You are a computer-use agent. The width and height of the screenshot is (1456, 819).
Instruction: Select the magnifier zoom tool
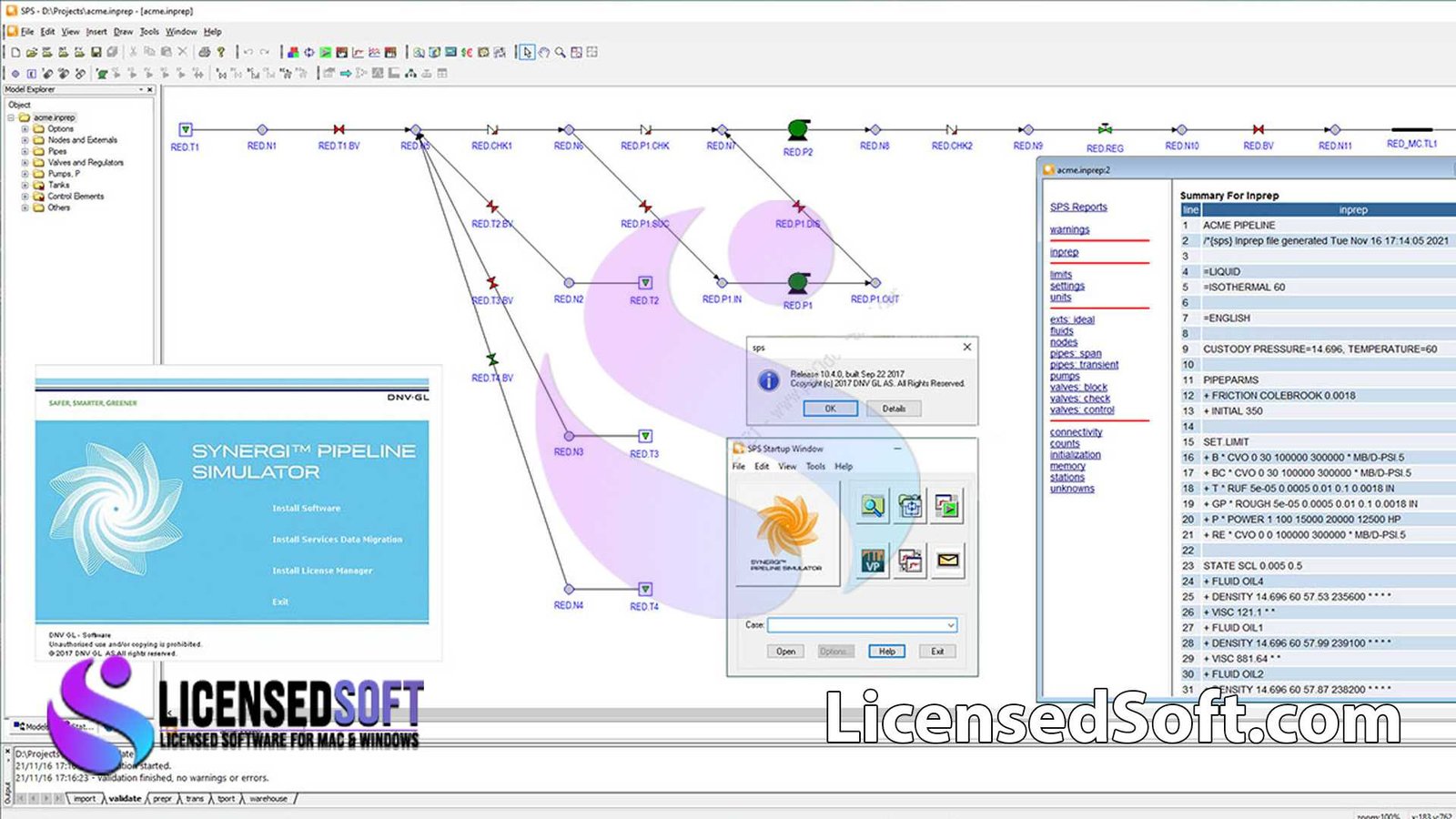pyautogui.click(x=560, y=52)
